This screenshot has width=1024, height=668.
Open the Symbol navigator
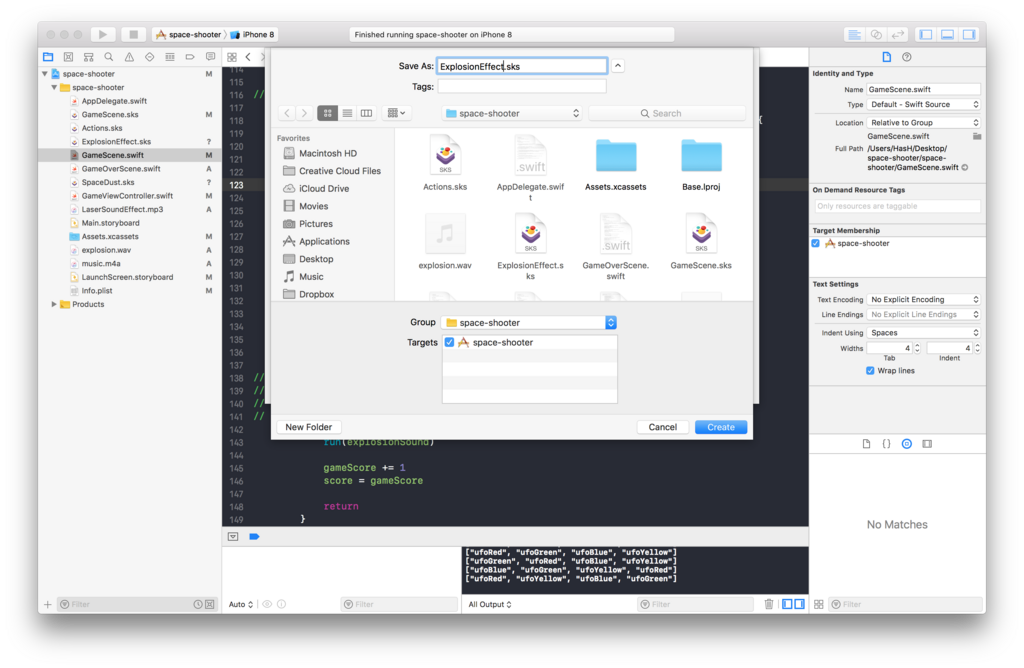point(89,57)
